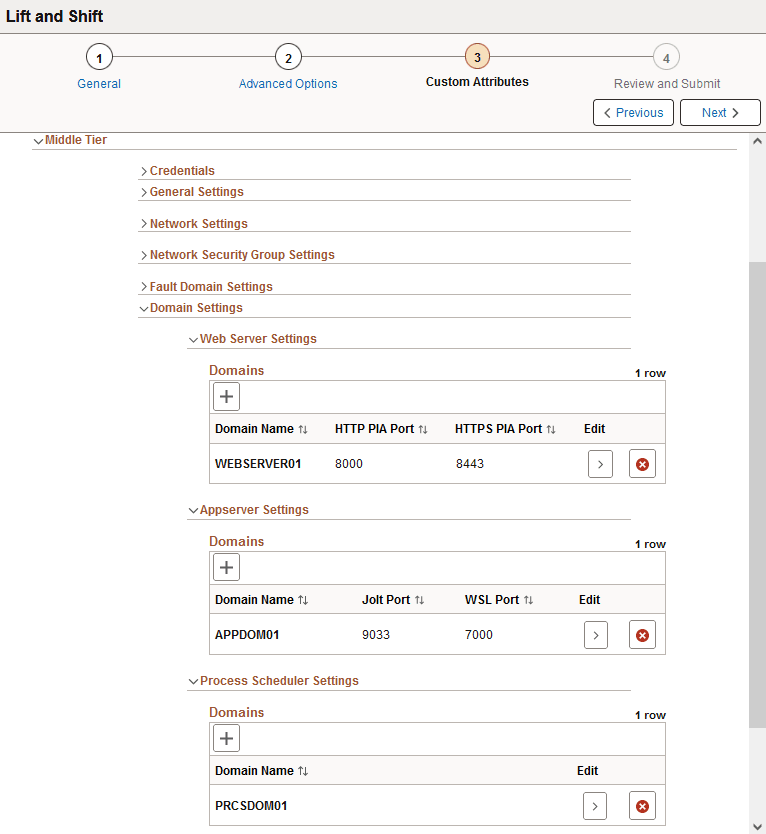The image size is (766, 834).
Task: Click the 7000 WSL port value
Action: point(479,635)
